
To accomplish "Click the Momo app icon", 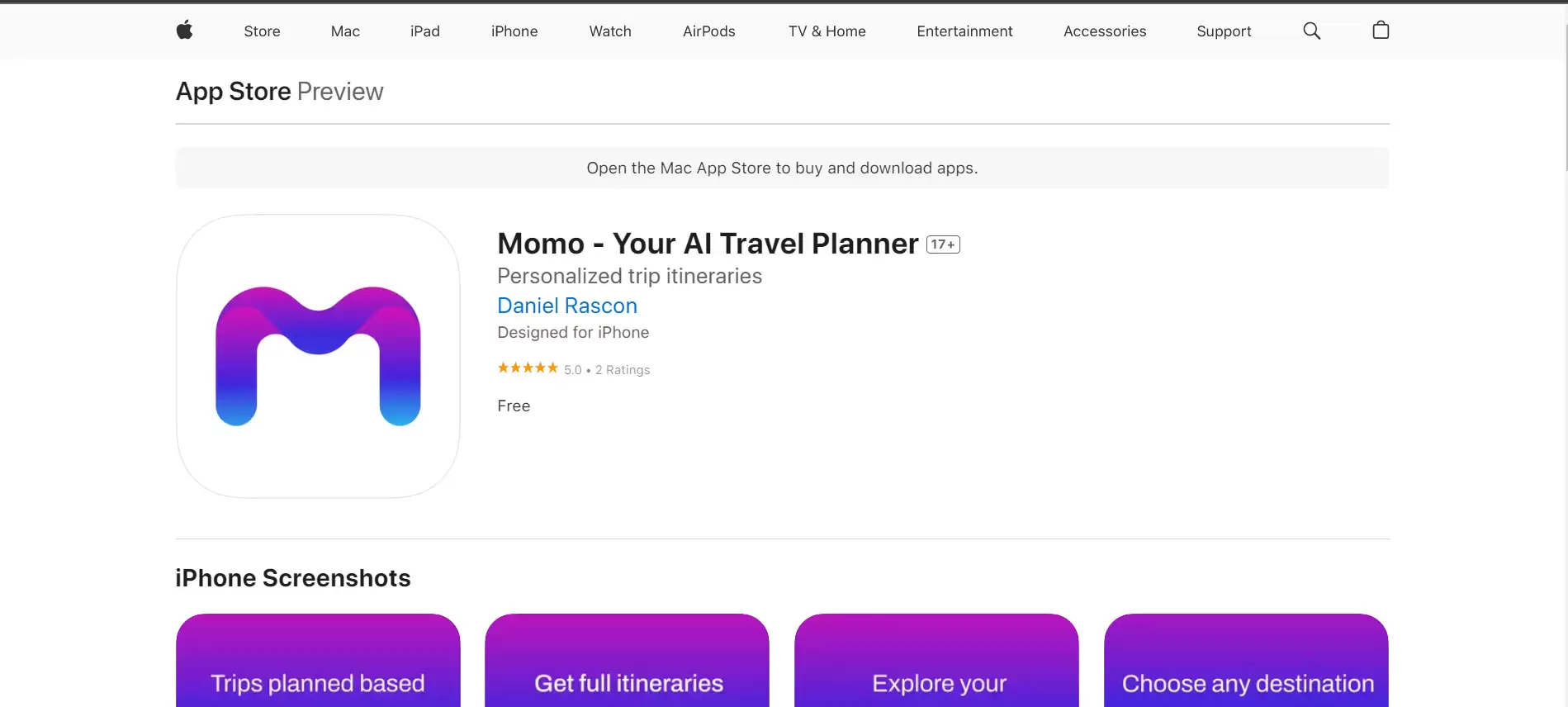I will click(x=318, y=357).
